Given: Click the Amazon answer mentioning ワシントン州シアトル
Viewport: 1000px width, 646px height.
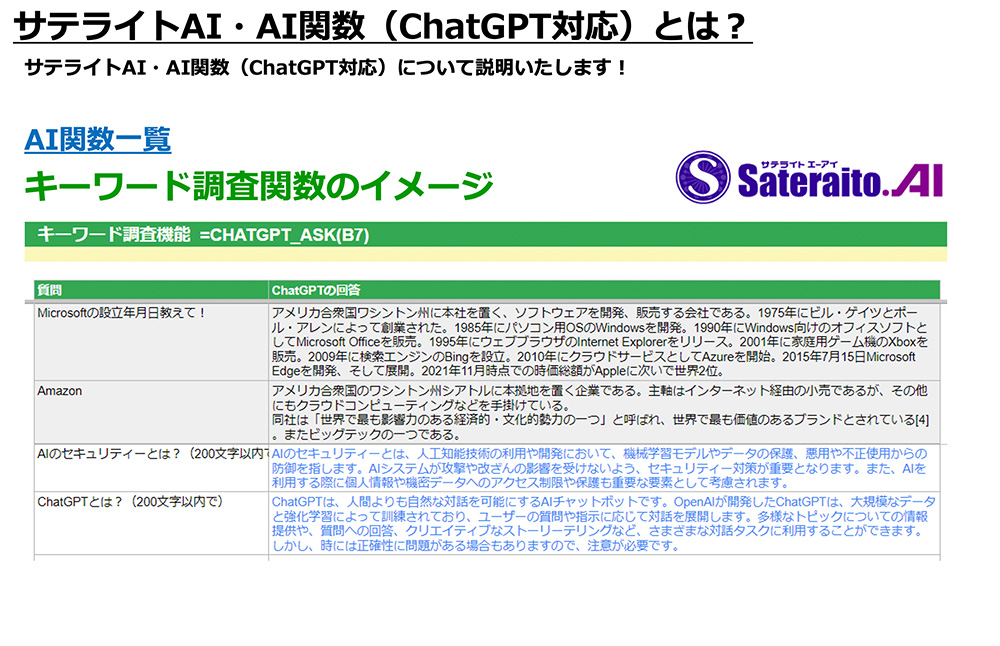Looking at the screenshot, I should pyautogui.click(x=604, y=412).
